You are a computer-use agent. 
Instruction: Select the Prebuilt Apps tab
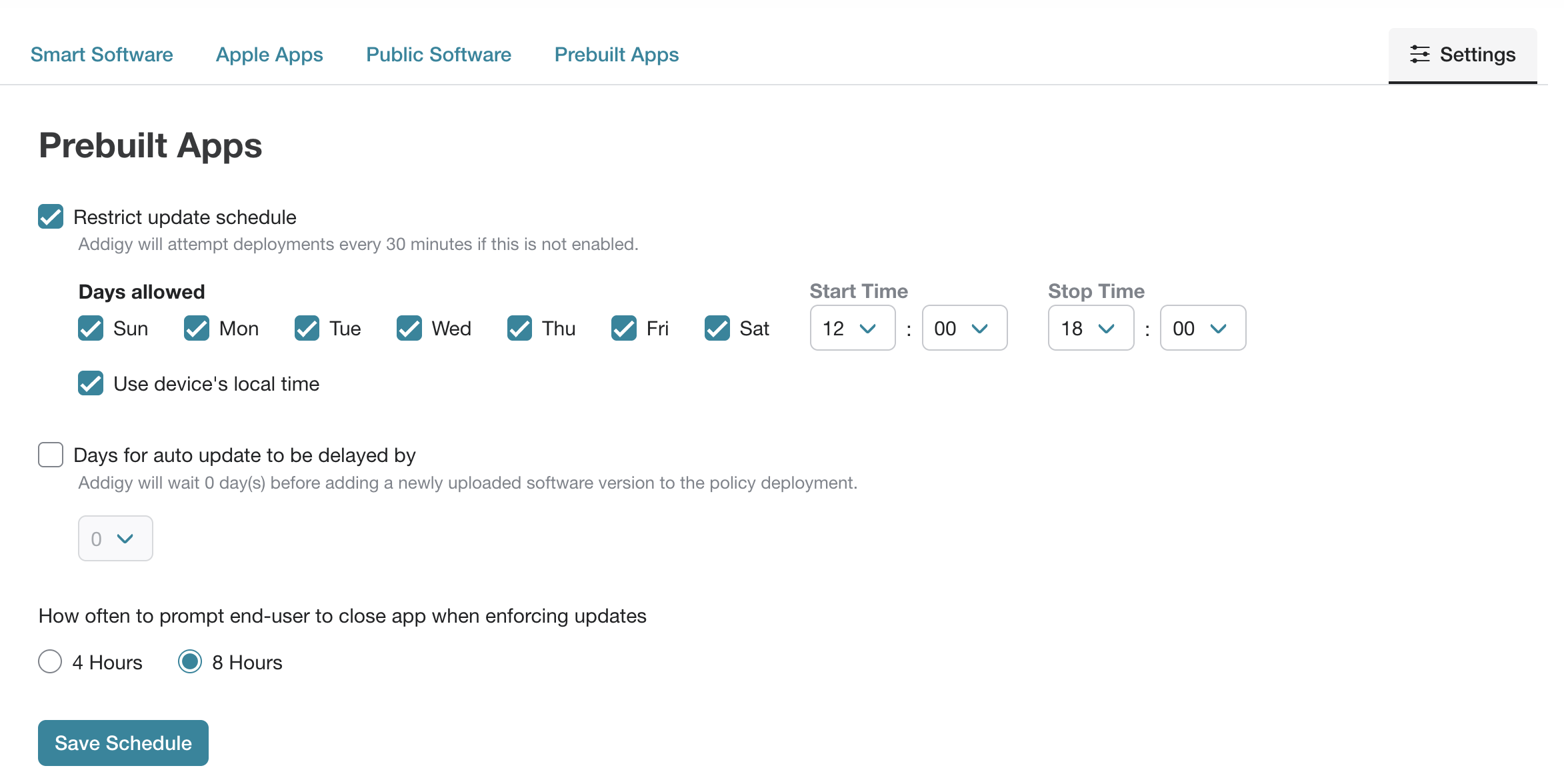(x=617, y=54)
